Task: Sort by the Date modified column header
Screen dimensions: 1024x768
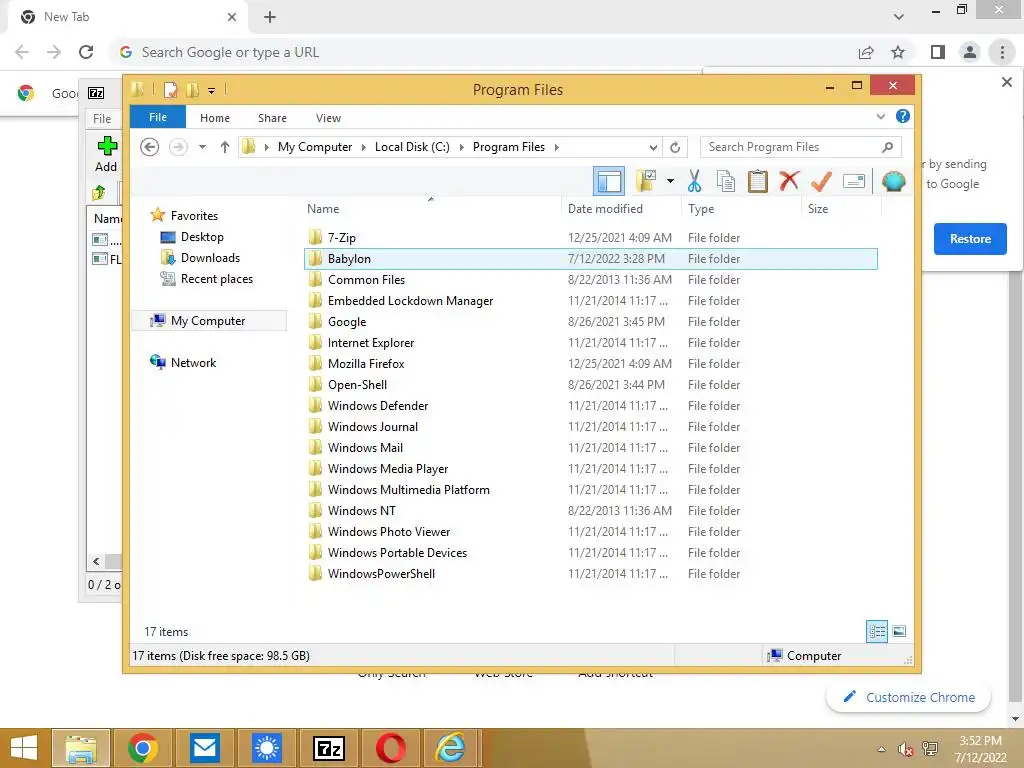Action: pos(620,208)
